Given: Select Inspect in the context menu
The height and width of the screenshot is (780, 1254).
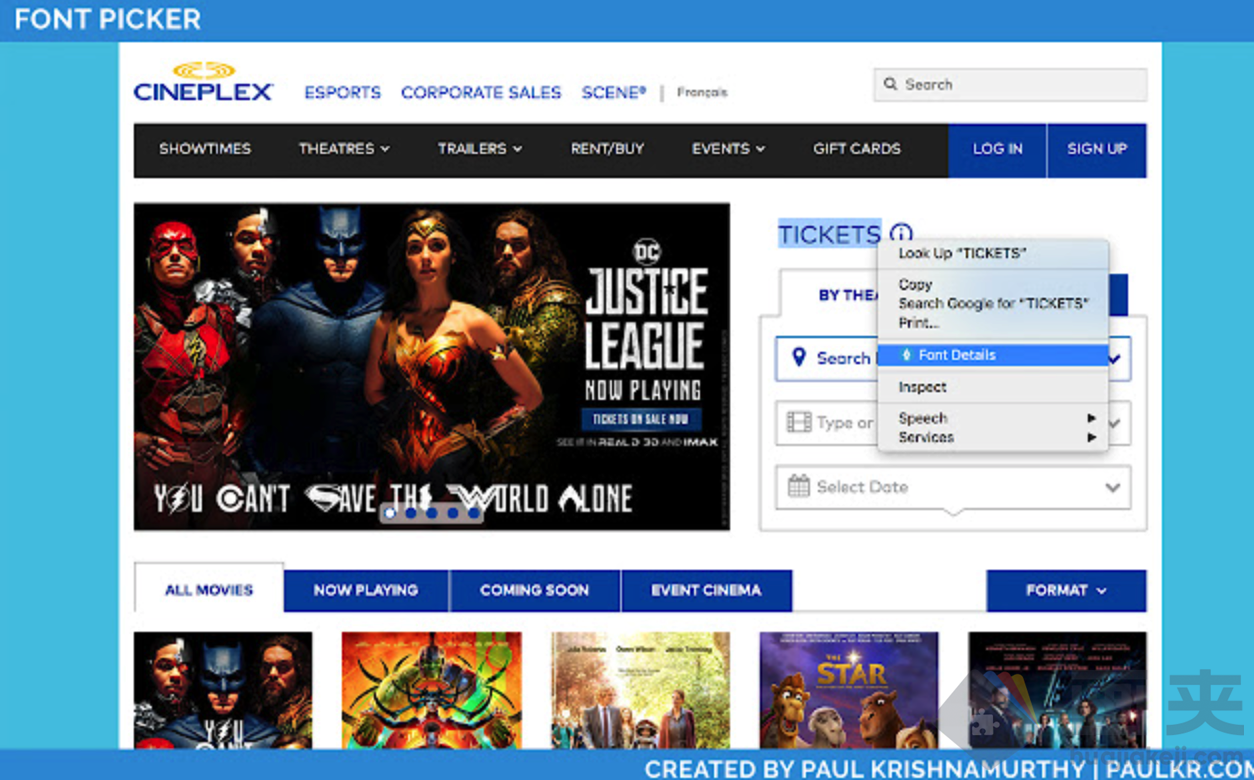Looking at the screenshot, I should pyautogui.click(x=922, y=387).
